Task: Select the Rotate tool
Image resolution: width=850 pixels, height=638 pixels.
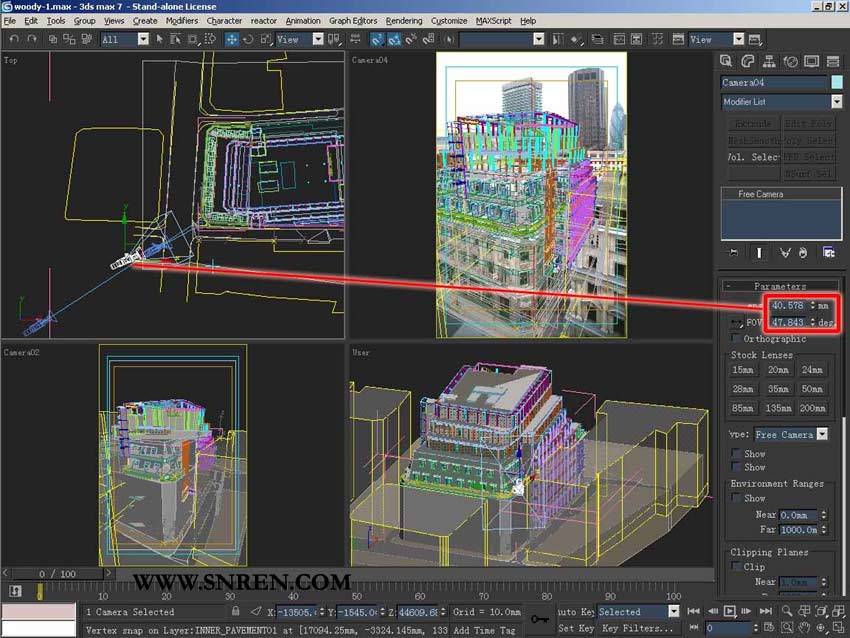Action: [x=248, y=39]
